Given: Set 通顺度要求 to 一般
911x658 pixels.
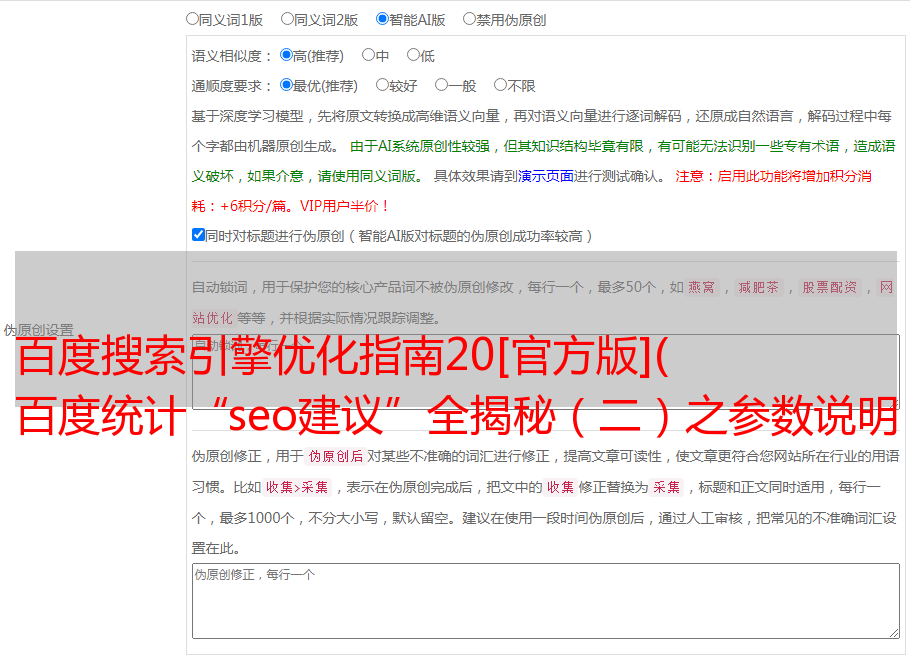Looking at the screenshot, I should (442, 85).
